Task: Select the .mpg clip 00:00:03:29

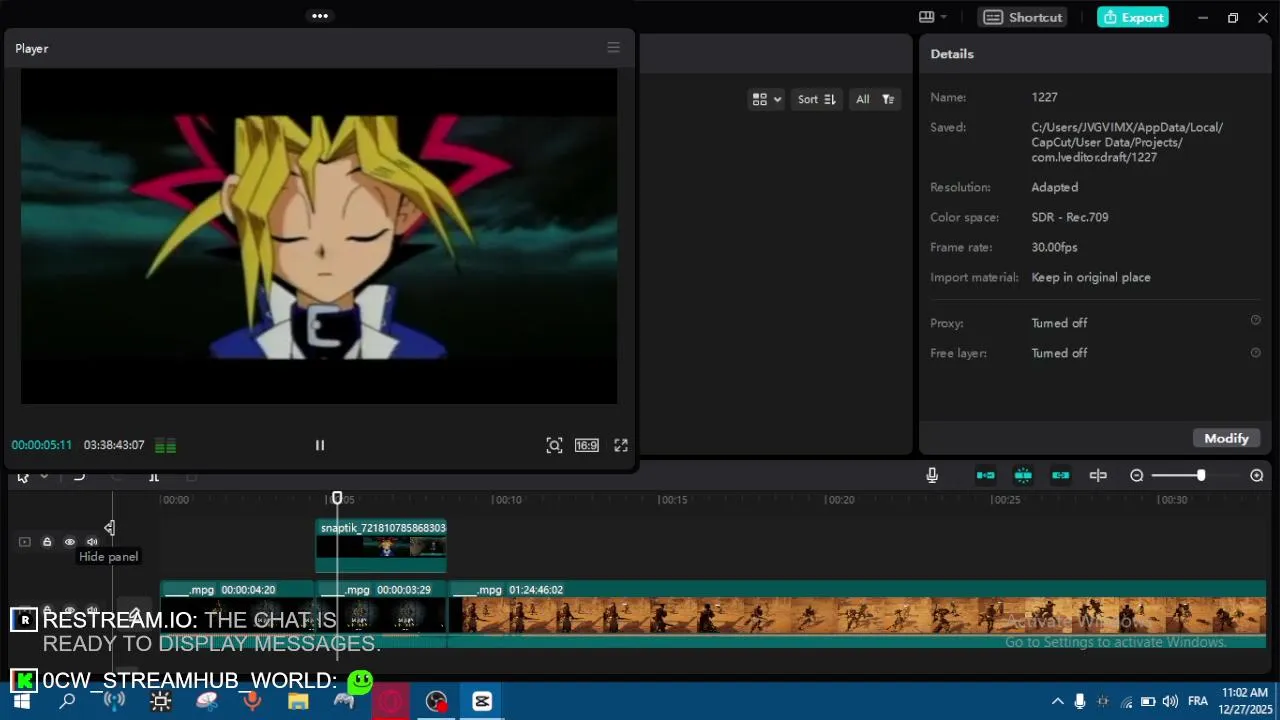Action: [381, 614]
